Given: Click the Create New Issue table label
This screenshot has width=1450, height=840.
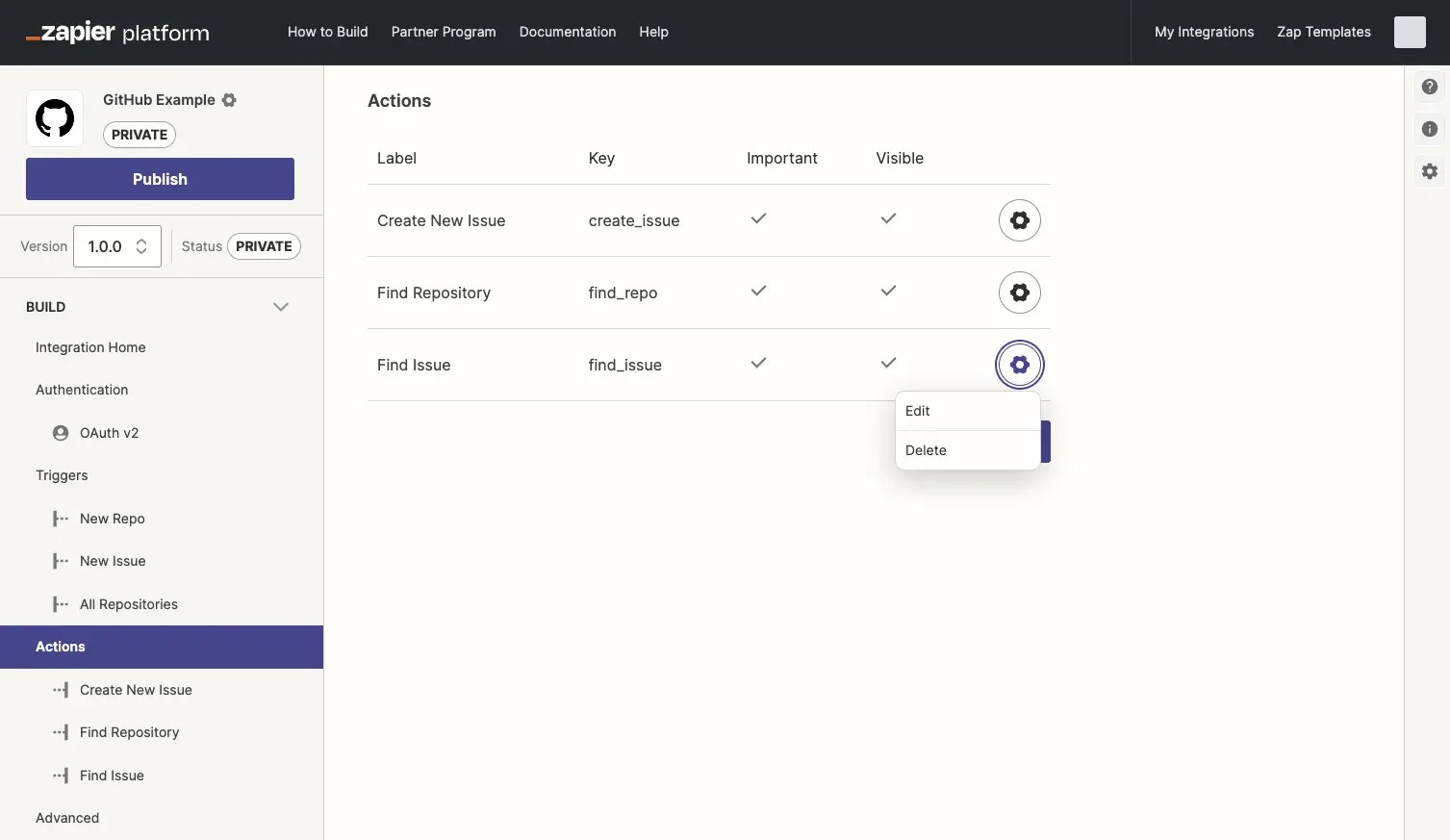Looking at the screenshot, I should point(441,220).
